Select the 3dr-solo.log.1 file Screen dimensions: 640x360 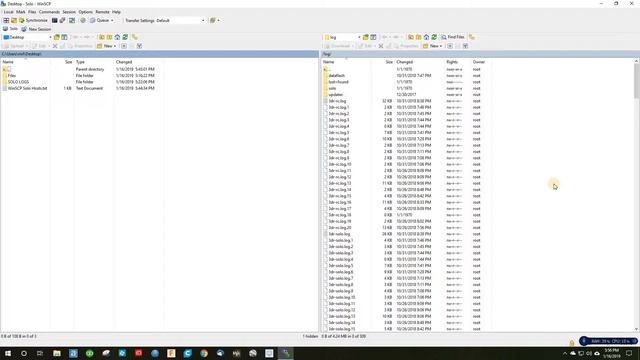click(341, 240)
